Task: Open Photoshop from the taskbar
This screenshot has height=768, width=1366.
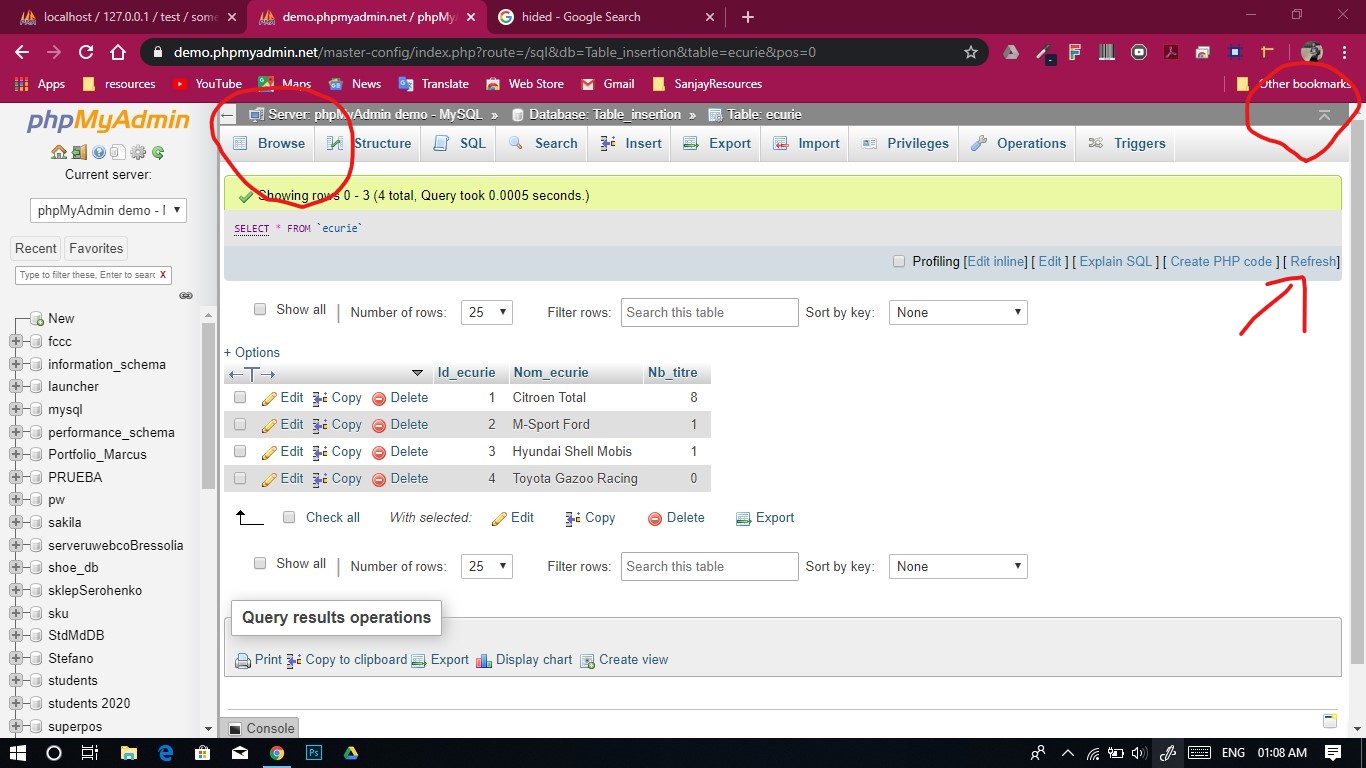Action: 314,753
